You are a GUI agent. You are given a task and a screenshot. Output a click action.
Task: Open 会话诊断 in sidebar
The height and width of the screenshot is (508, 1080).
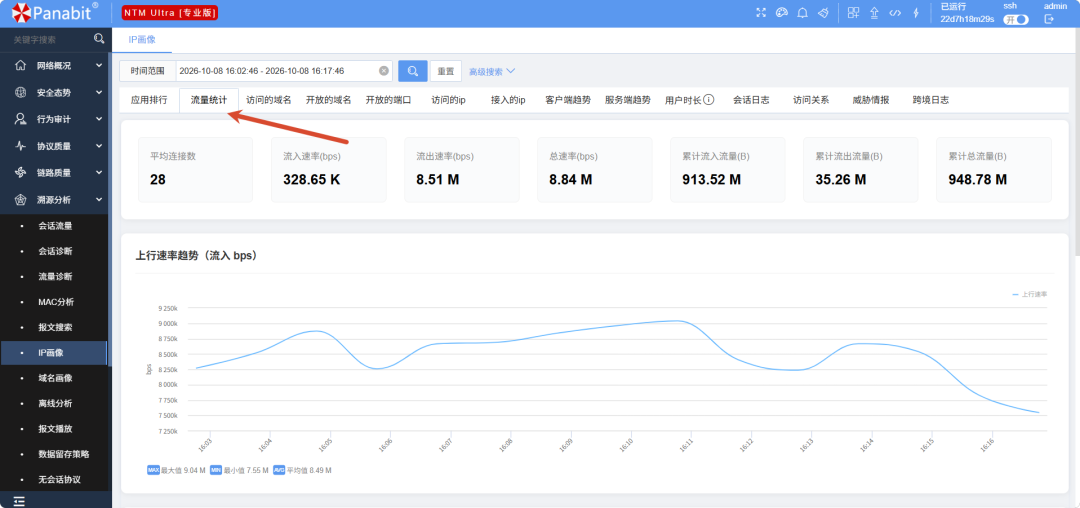(x=55, y=251)
